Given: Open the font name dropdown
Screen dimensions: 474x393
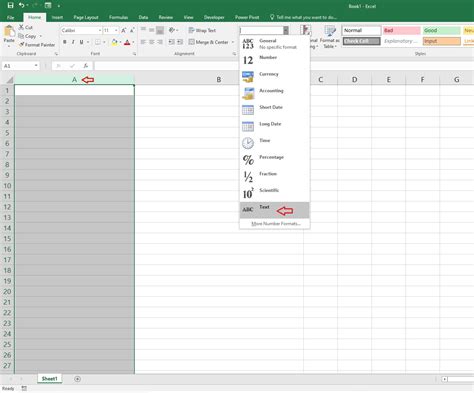Looking at the screenshot, I should pyautogui.click(x=99, y=30).
